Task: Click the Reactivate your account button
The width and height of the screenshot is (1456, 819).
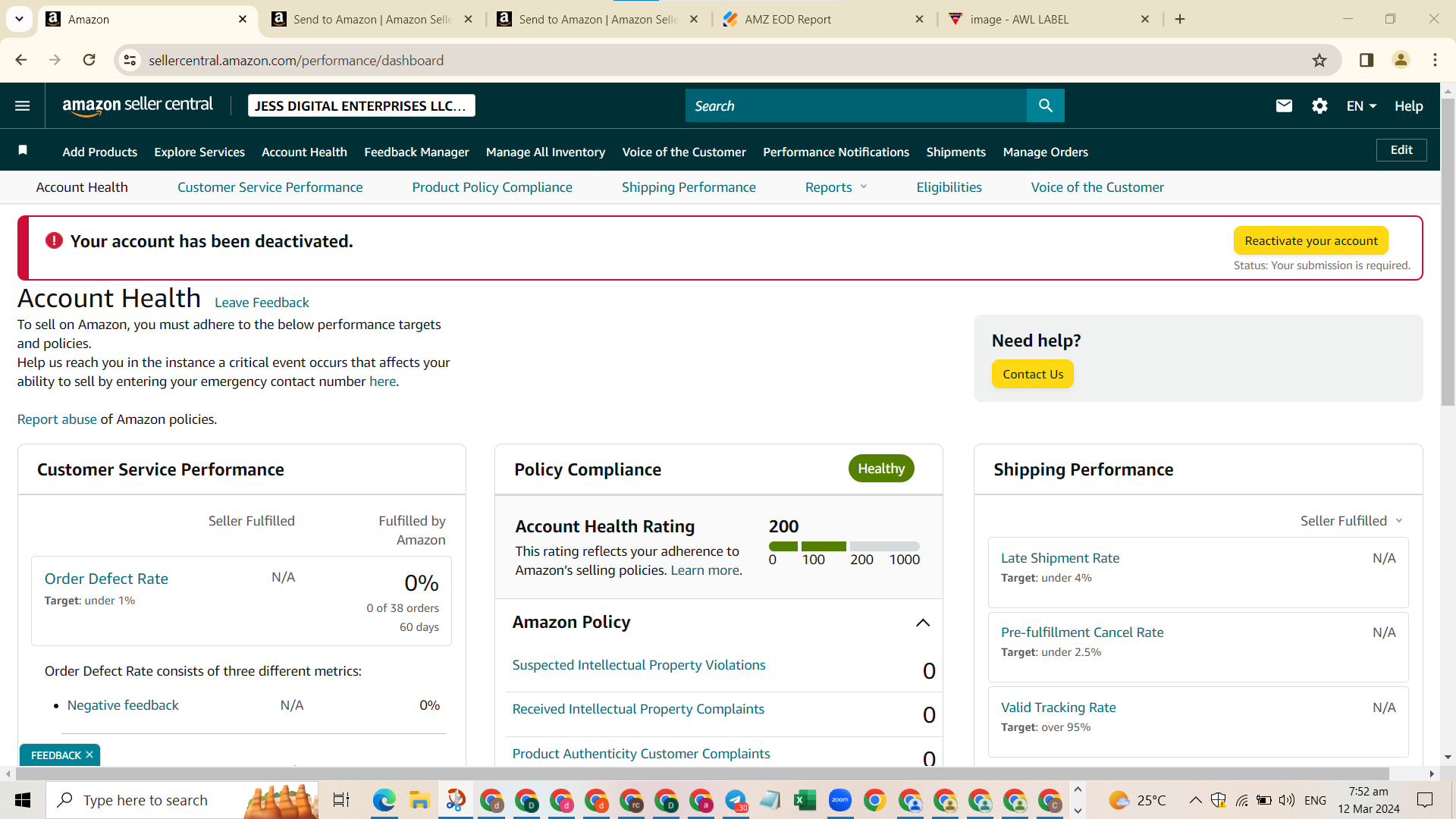Action: tap(1311, 240)
